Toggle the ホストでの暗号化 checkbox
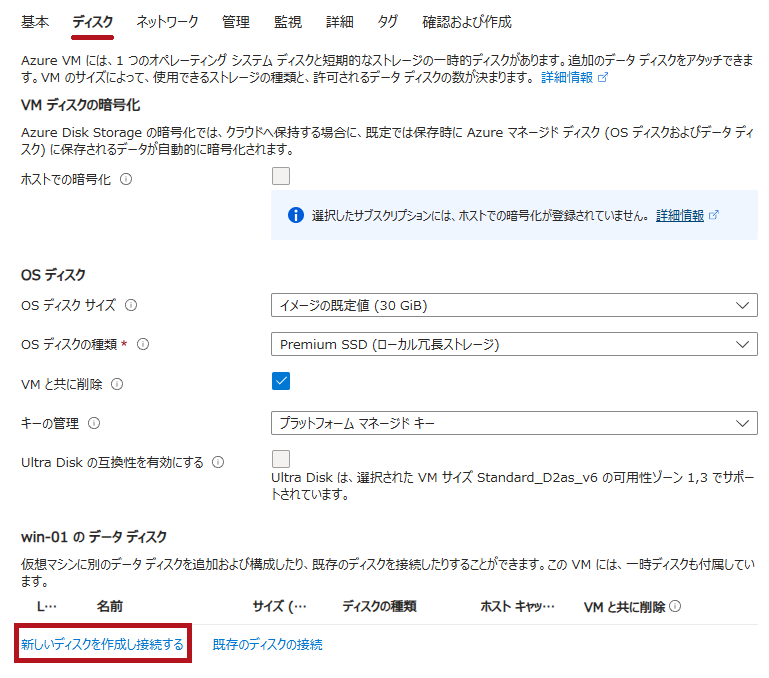Viewport: 769px width, 678px height. click(281, 177)
